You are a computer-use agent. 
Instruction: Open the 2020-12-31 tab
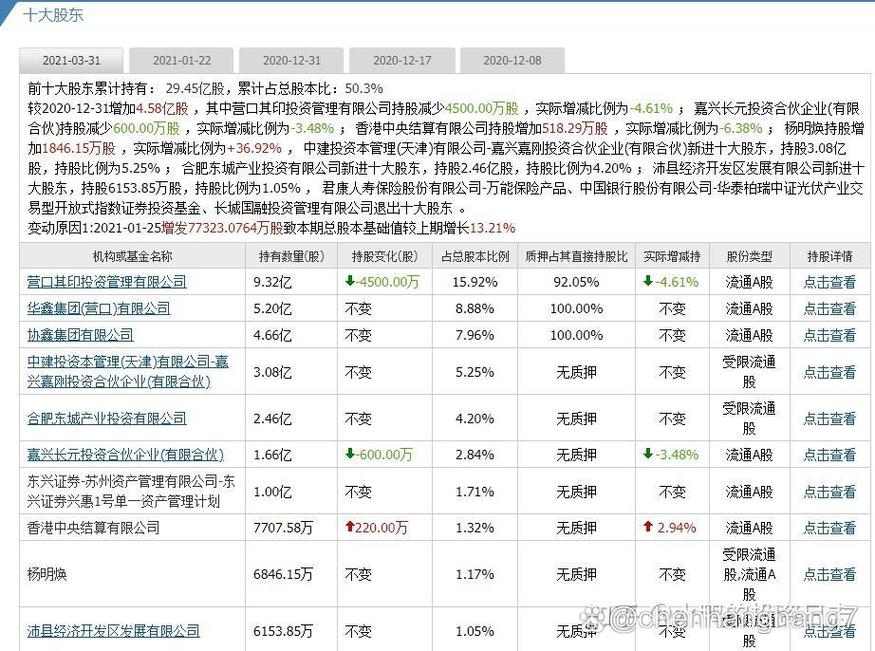pos(291,60)
